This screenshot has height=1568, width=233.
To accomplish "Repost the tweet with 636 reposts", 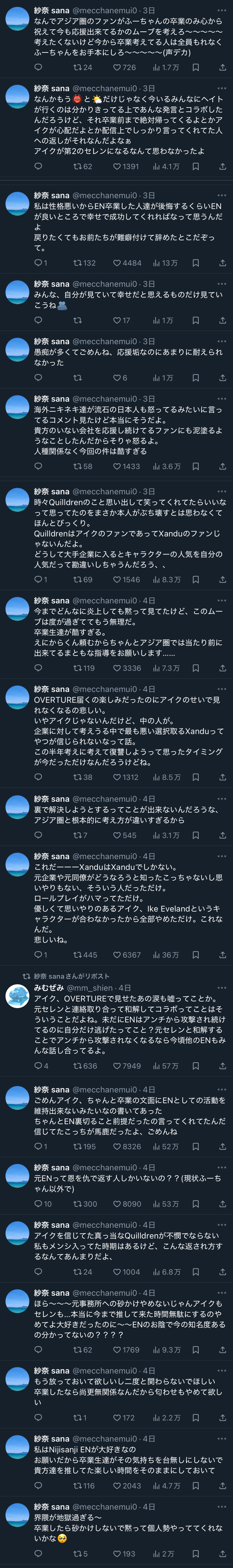I will 77,1066.
